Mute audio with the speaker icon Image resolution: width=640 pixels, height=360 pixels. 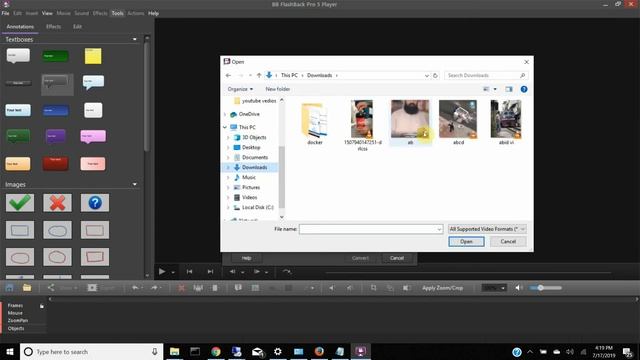pos(518,288)
